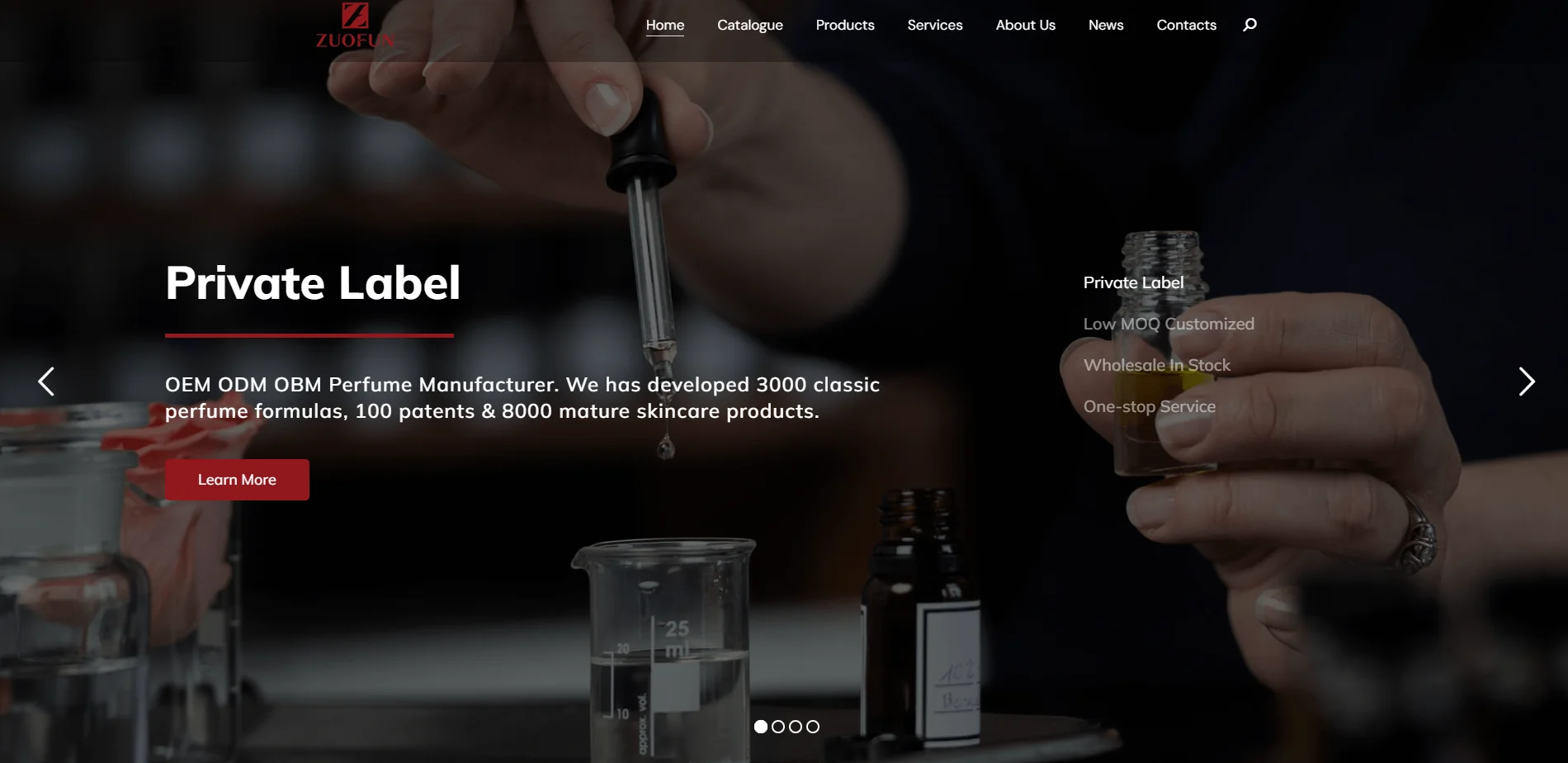
Task: Select the first carousel dot
Action: pos(761,727)
